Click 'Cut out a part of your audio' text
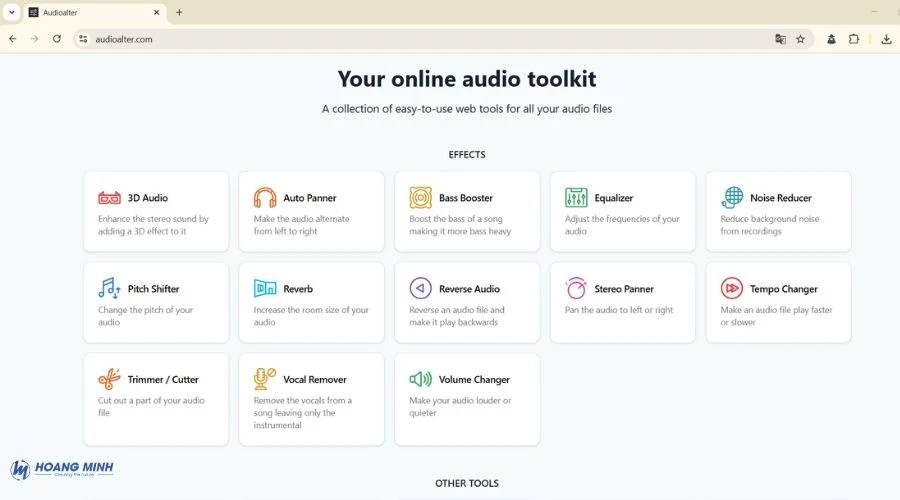Viewport: 900px width, 500px height. (x=151, y=401)
